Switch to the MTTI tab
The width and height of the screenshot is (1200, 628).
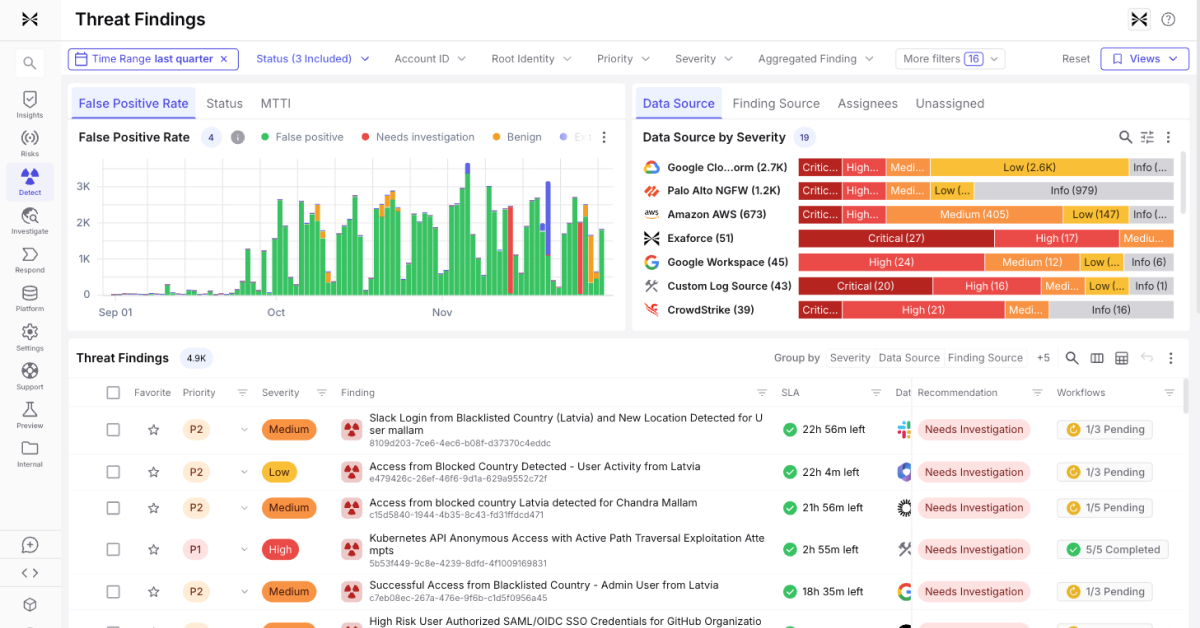(x=276, y=103)
